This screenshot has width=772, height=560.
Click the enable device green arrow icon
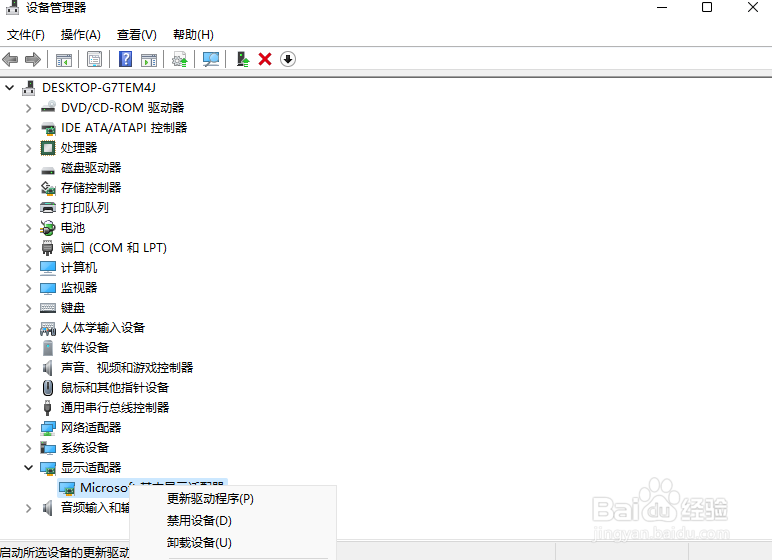(243, 60)
